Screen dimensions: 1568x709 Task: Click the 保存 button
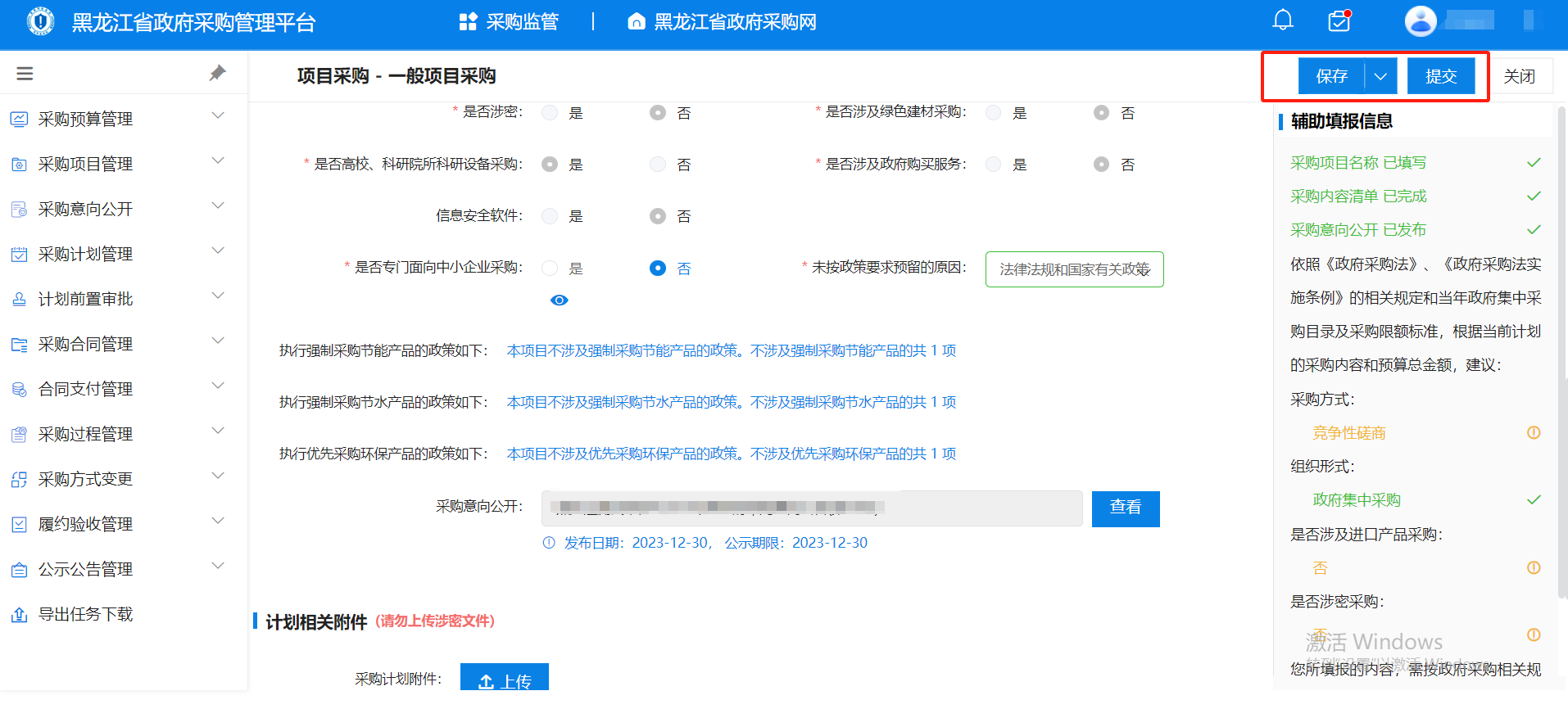coord(1331,76)
